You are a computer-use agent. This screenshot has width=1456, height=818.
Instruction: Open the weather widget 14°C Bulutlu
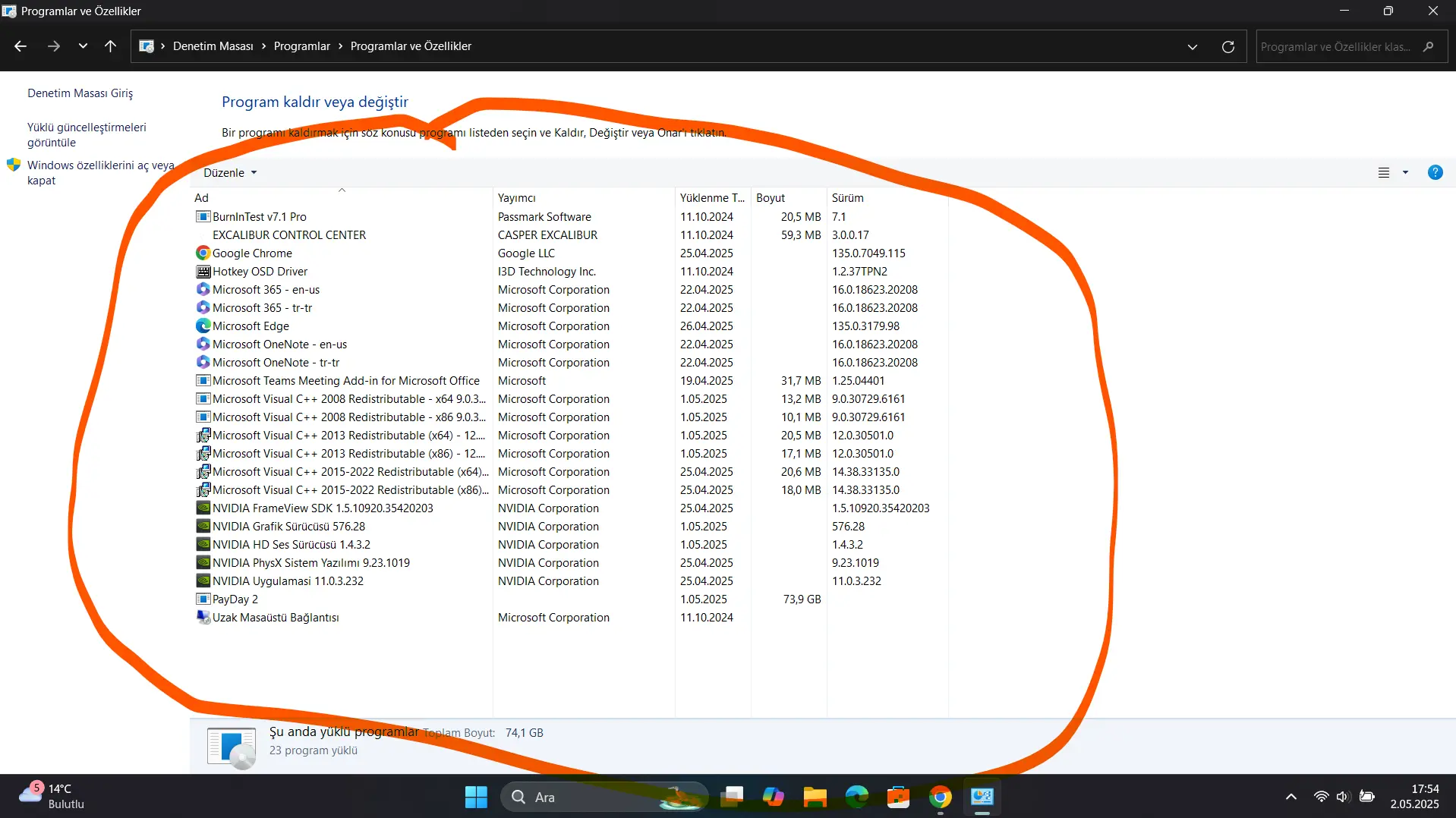point(52,797)
